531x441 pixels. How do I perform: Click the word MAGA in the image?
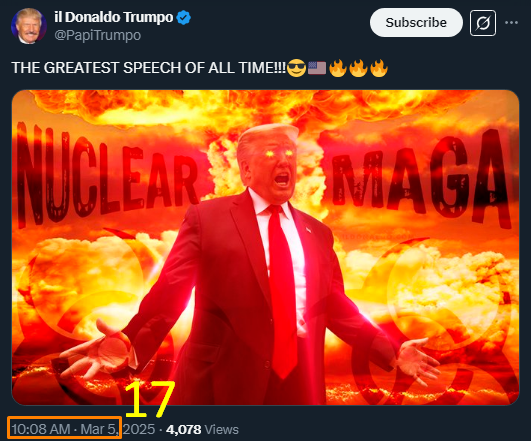coord(422,178)
